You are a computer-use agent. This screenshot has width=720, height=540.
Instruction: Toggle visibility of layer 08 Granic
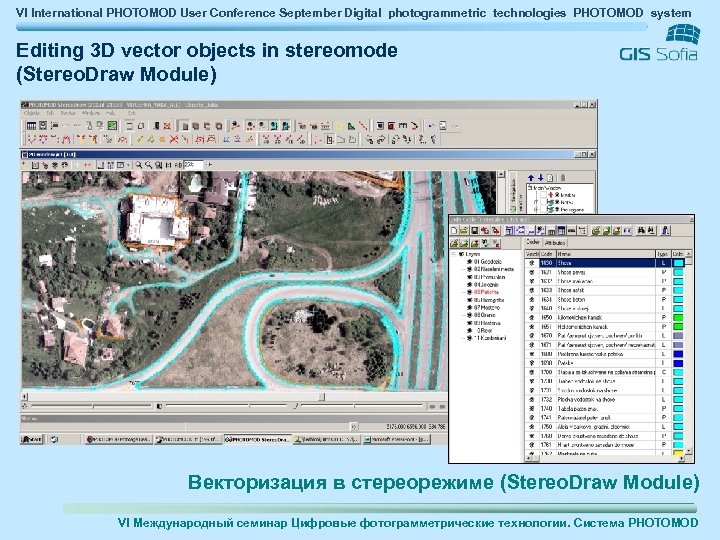pyautogui.click(x=469, y=315)
